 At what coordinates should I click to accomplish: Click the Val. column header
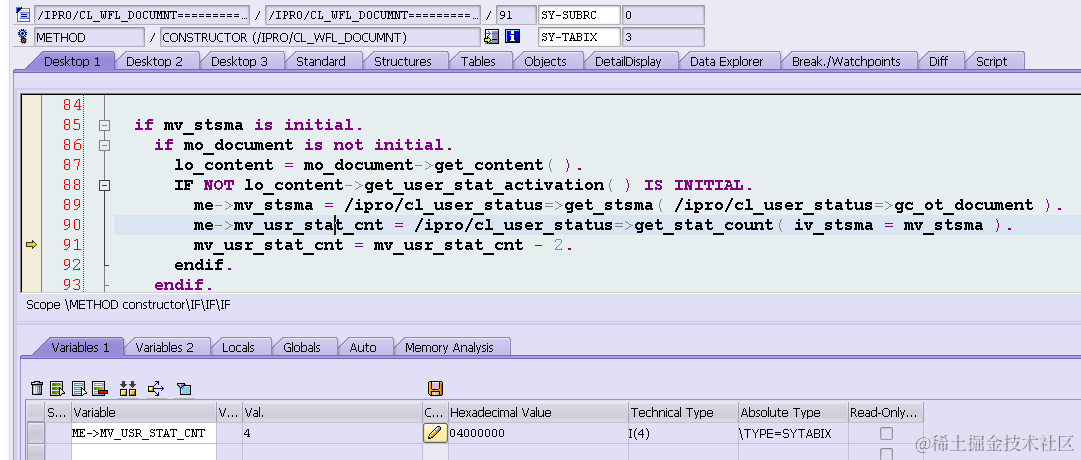[x=332, y=412]
